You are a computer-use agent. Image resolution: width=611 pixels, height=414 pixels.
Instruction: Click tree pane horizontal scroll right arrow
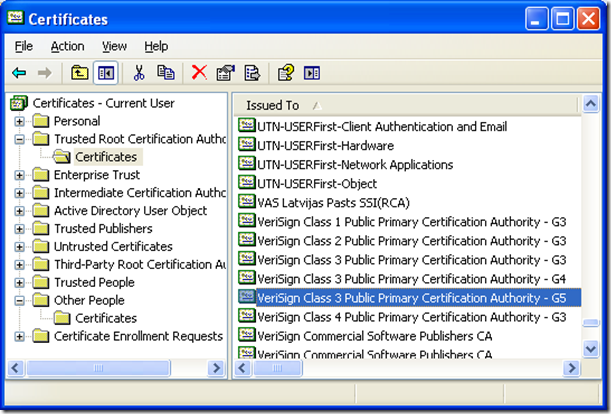[217, 368]
